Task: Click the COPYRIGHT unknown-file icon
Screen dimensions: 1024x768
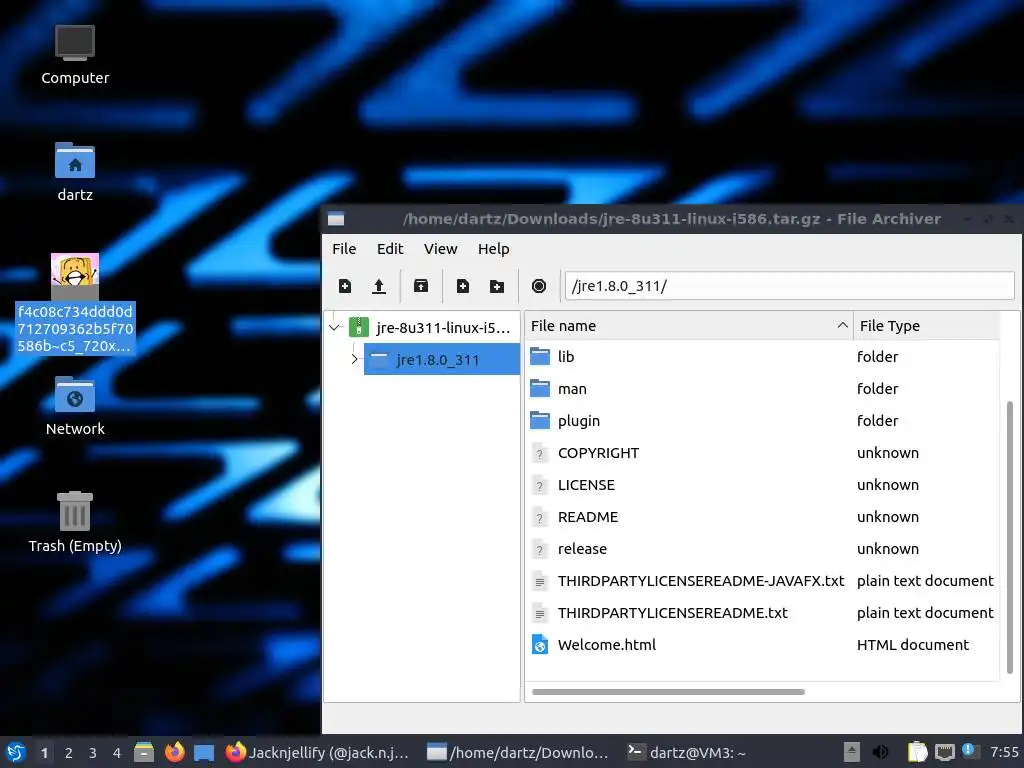Action: coord(539,453)
